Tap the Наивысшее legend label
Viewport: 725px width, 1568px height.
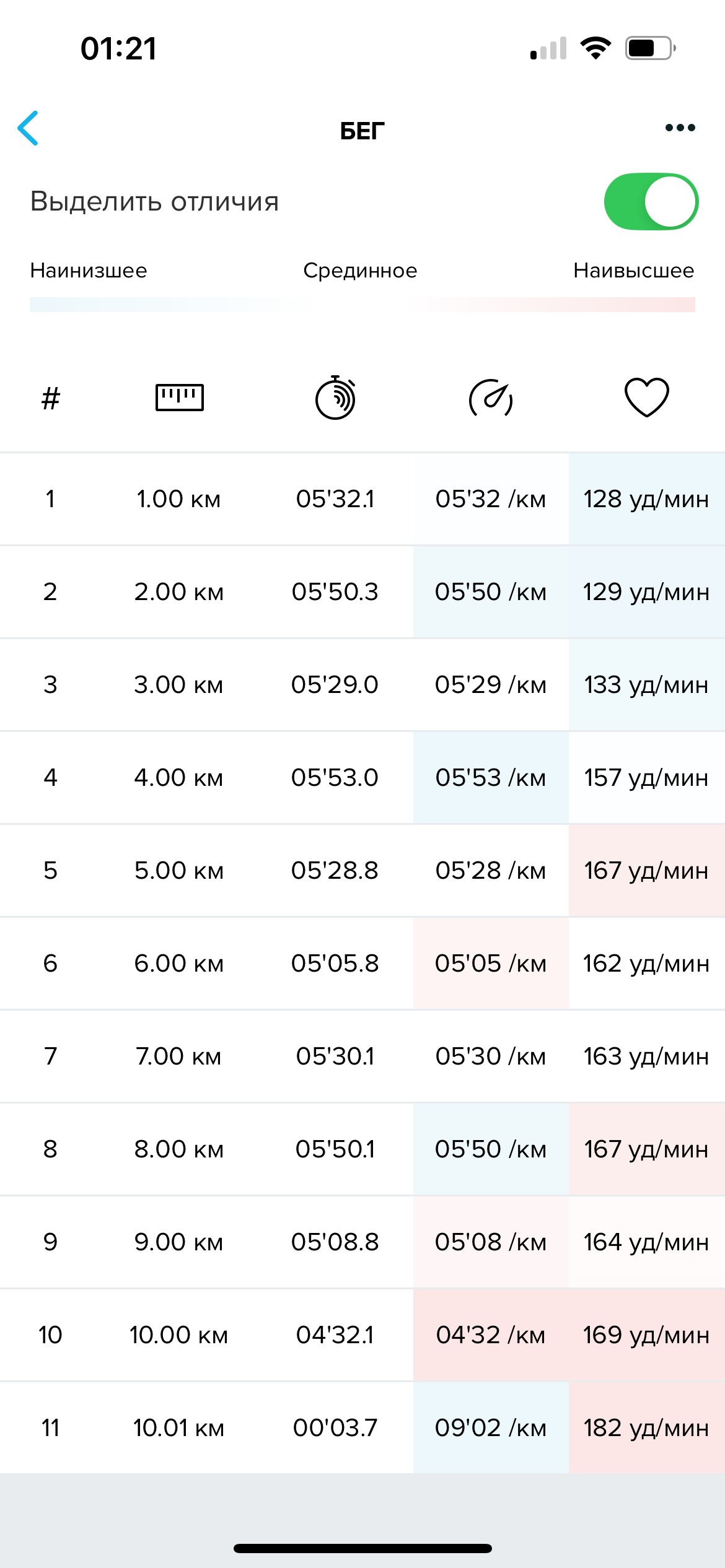[633, 271]
